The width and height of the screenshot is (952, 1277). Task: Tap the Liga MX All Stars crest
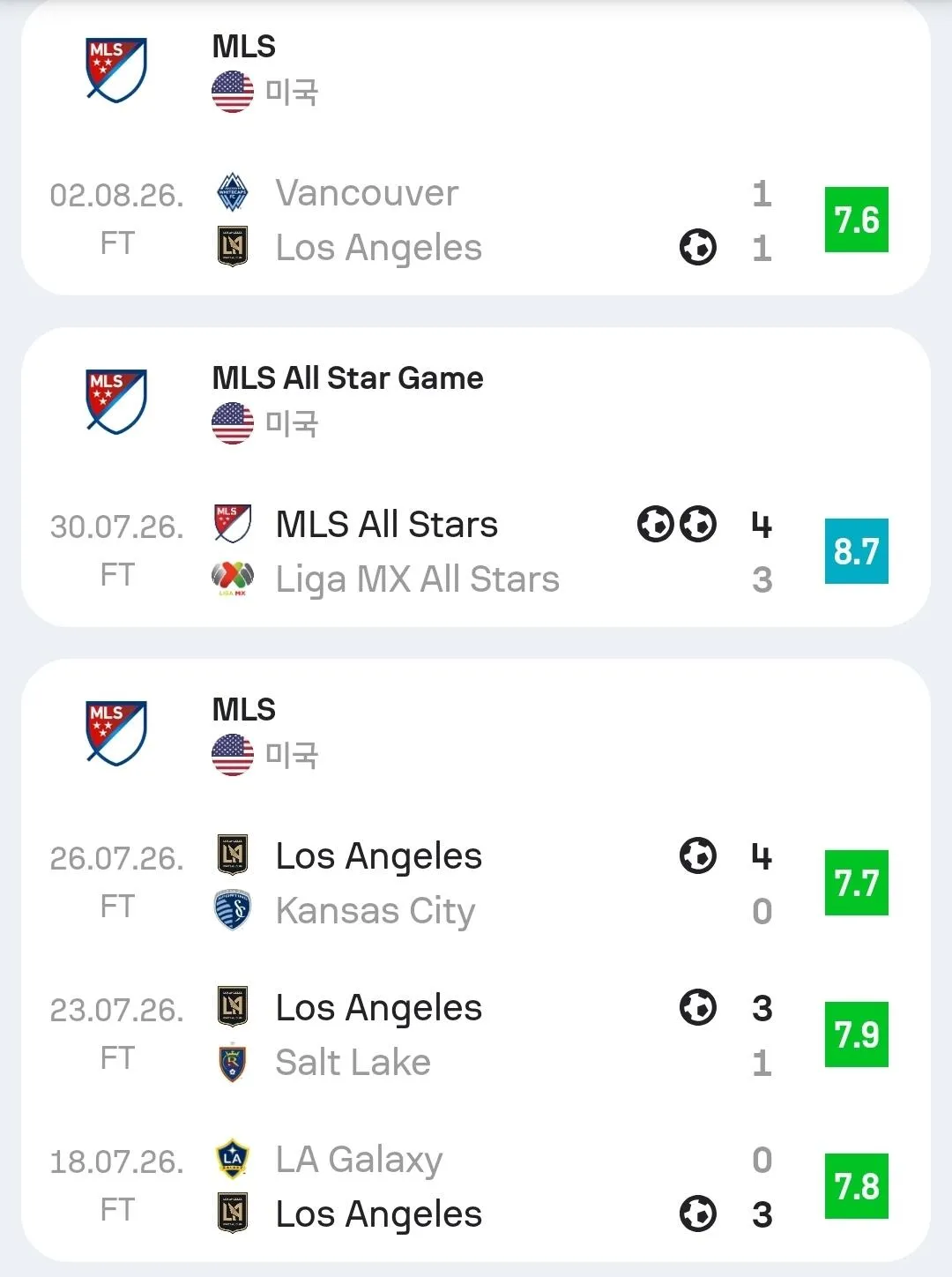pos(233,579)
